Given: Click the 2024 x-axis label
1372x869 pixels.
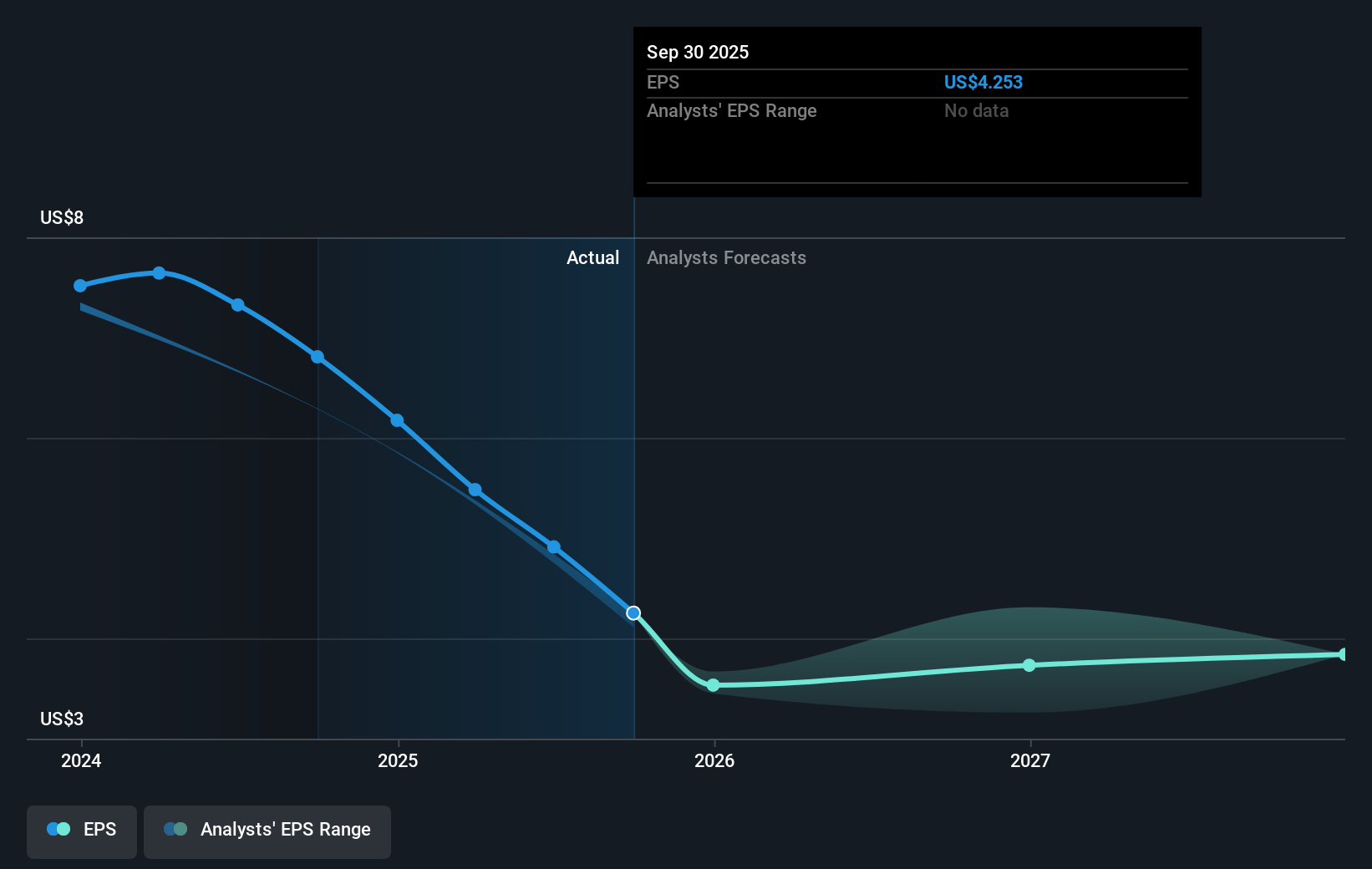Looking at the screenshot, I should (81, 760).
